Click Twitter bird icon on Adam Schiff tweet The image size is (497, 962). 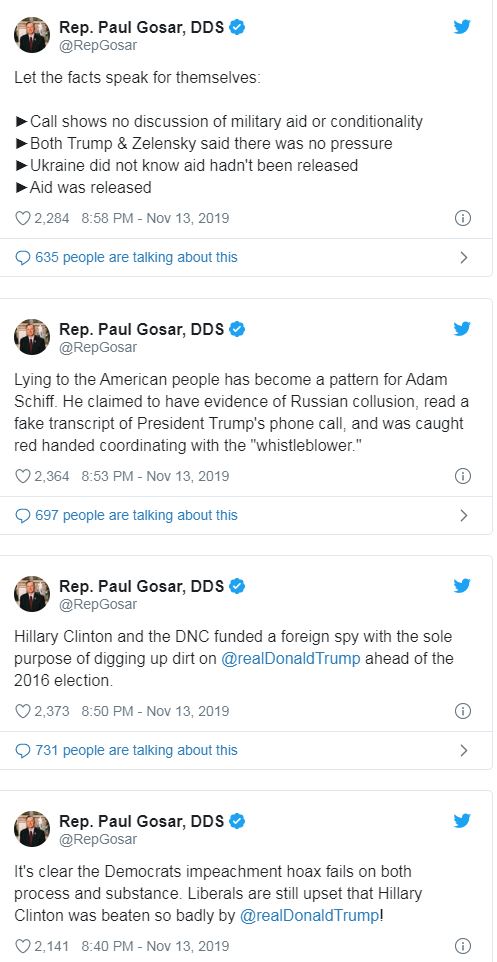coord(462,329)
